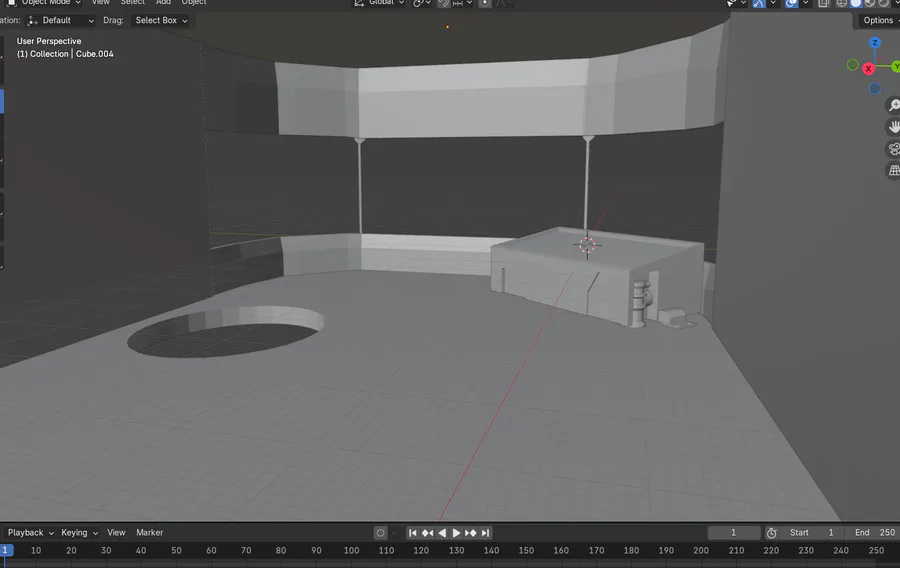Viewport: 900px width, 568px height.
Task: Open the pivot point dropdown
Action: click(x=422, y=3)
